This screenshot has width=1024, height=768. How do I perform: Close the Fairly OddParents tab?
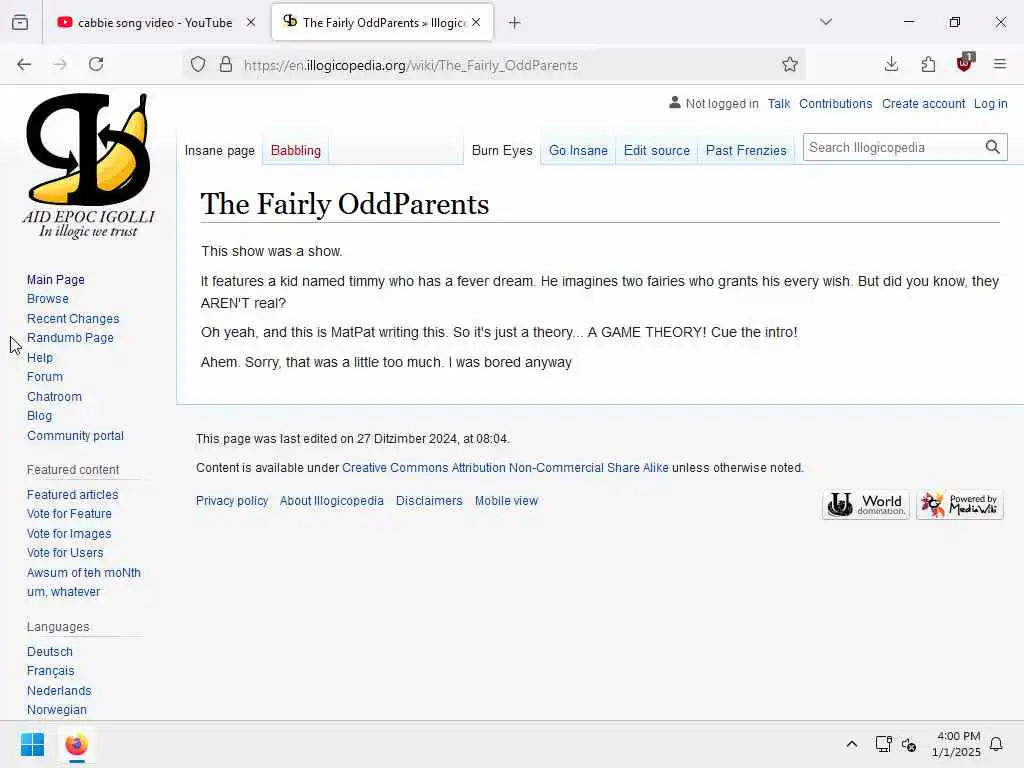point(476,22)
